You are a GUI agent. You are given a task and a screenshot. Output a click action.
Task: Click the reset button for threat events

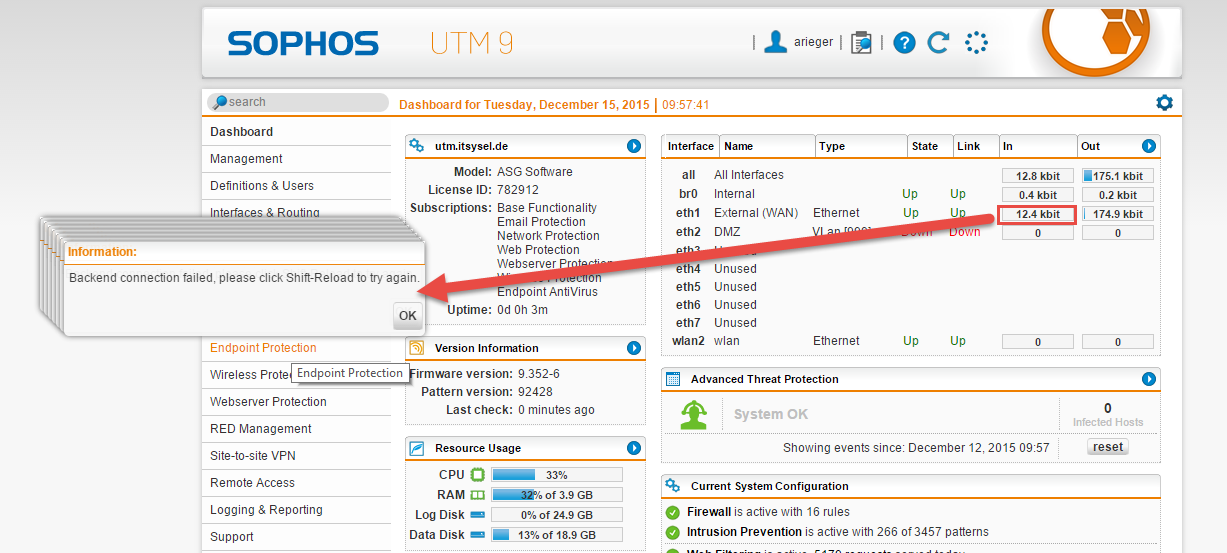(1107, 447)
